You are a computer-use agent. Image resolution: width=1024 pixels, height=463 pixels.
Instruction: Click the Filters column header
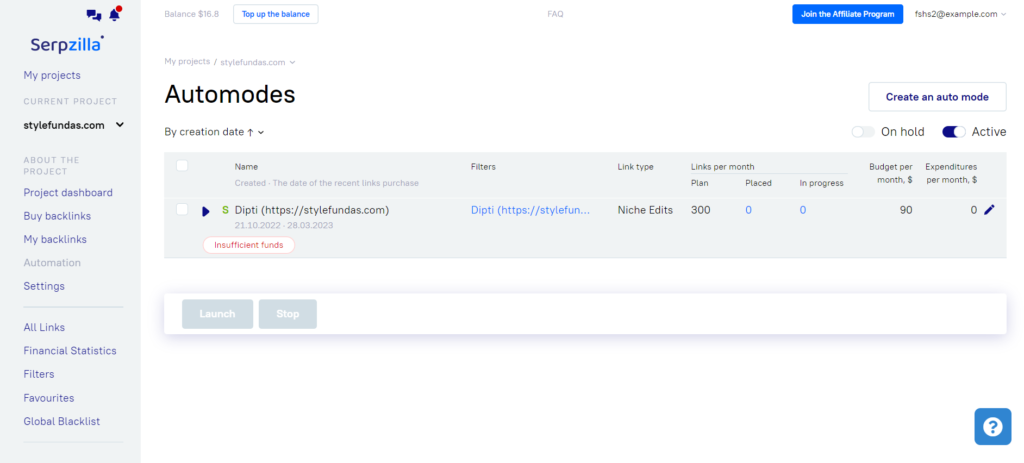click(483, 167)
